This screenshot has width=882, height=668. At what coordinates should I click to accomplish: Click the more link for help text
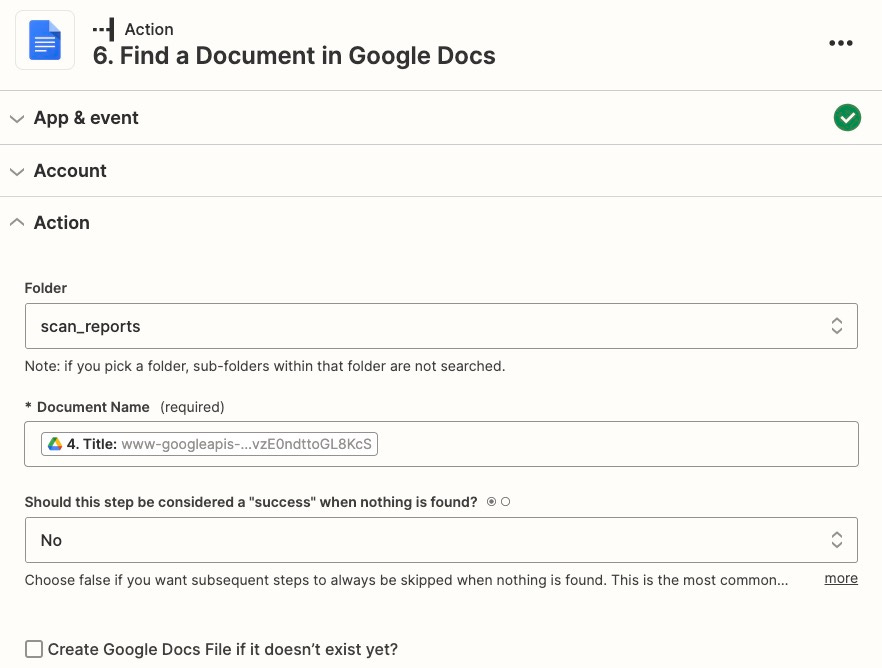(841, 579)
